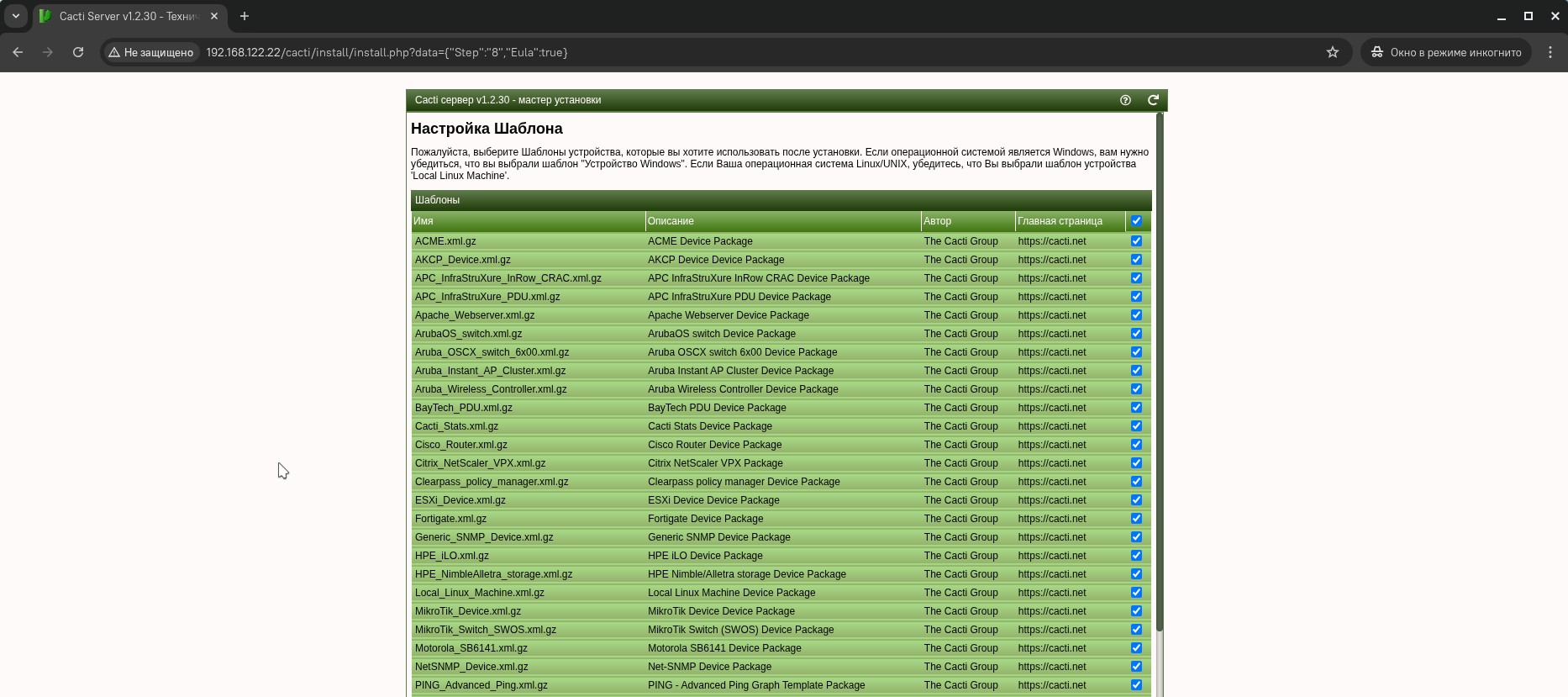
Task: Click 'MikroTik Switch (SWOS) Device Package' text
Action: coord(741,630)
